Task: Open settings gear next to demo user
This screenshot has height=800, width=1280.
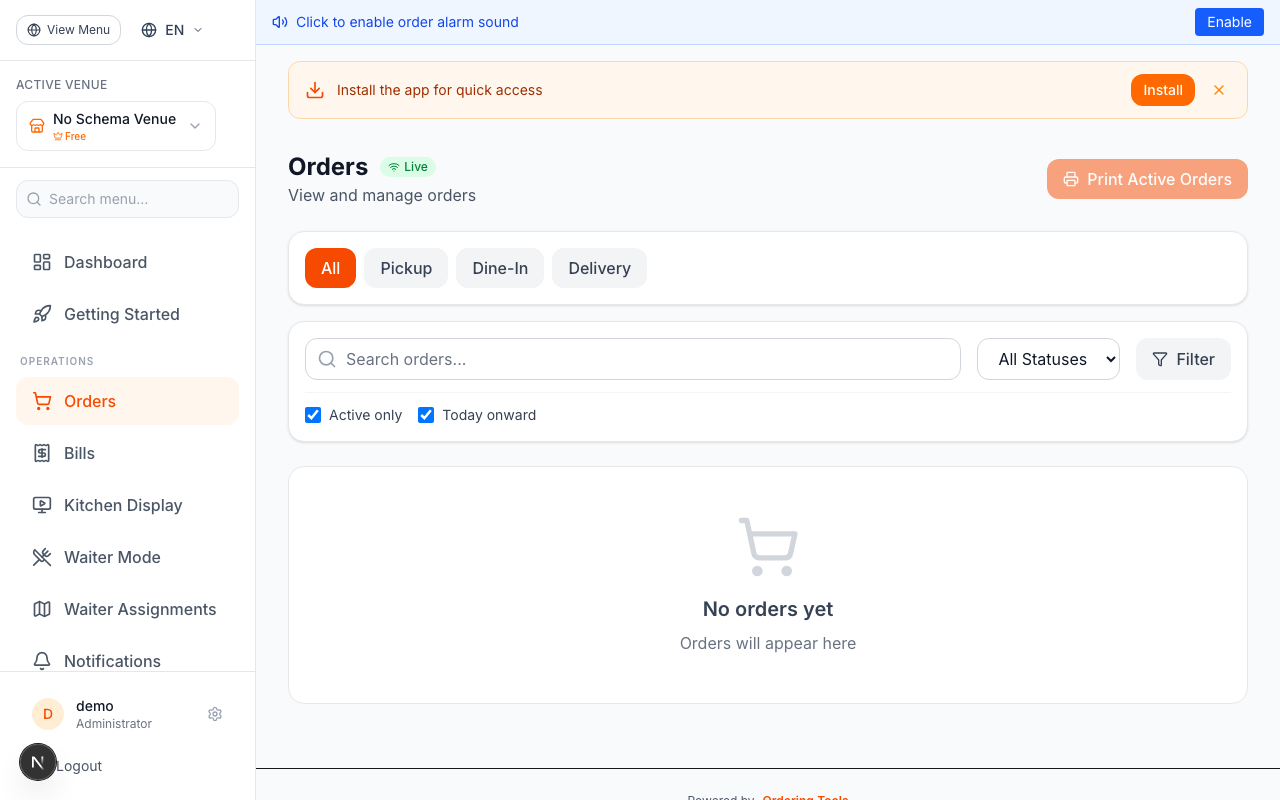Action: (215, 714)
